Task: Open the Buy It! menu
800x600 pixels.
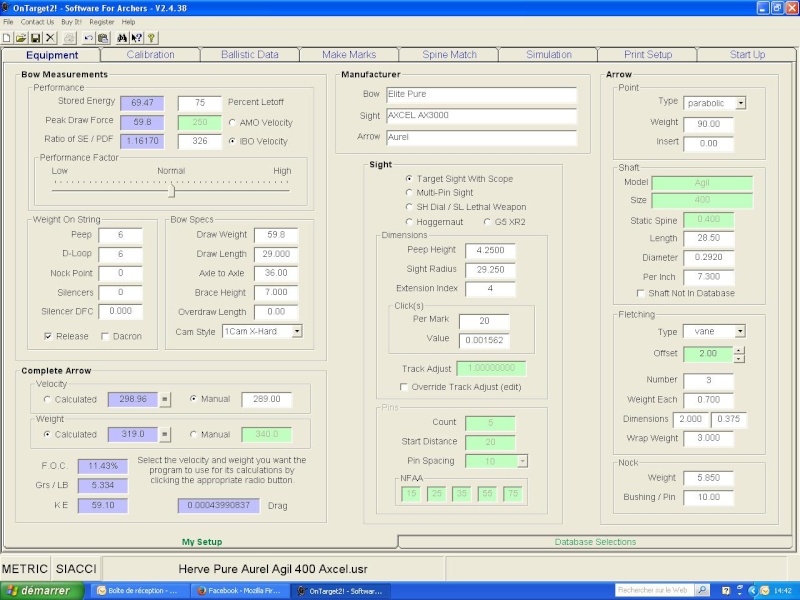Action: coord(71,22)
